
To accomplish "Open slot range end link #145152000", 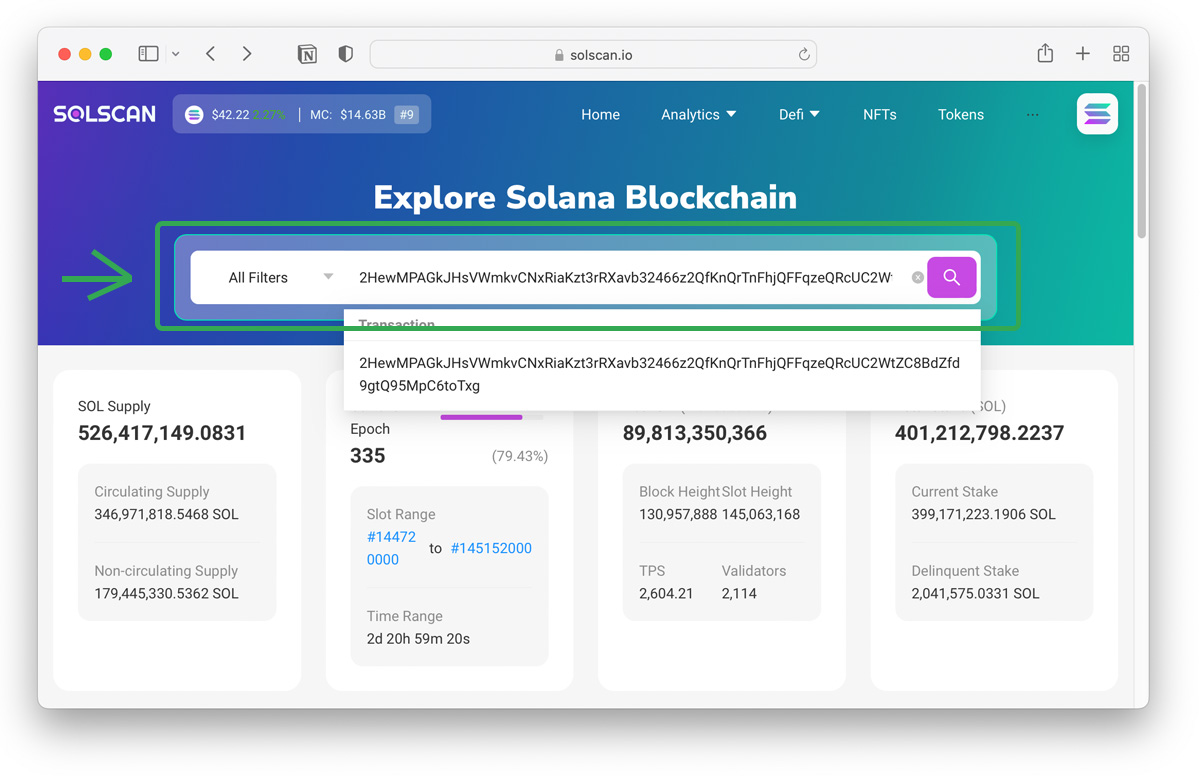I will pos(491,548).
